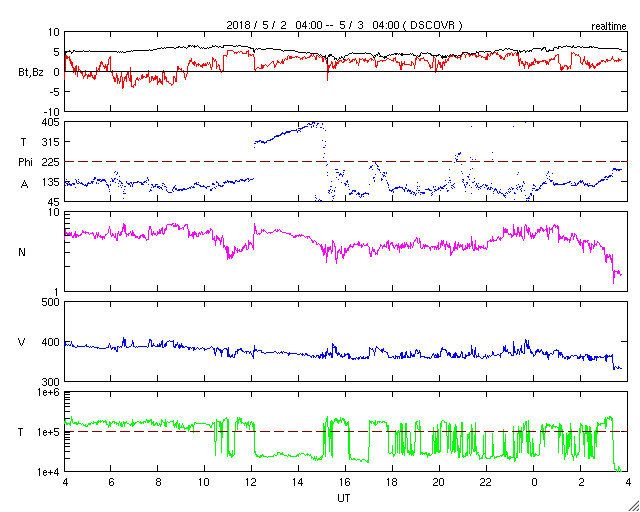Click the '16' hour tick on UT axis

pos(346,481)
